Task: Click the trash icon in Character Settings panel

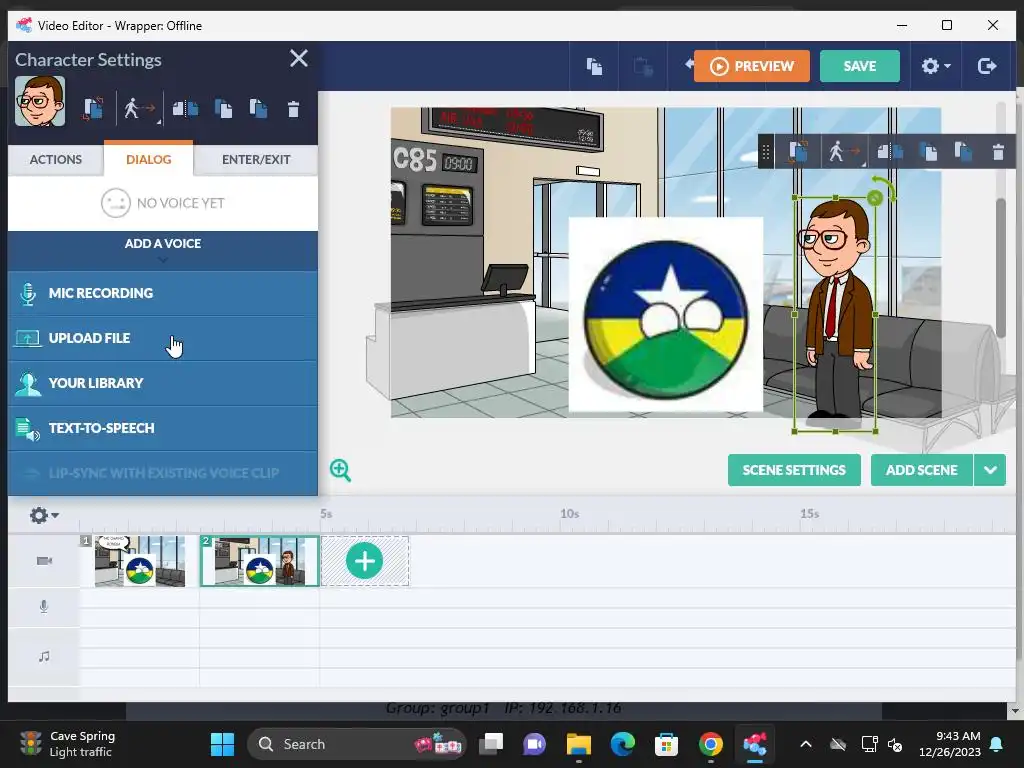Action: [x=293, y=109]
